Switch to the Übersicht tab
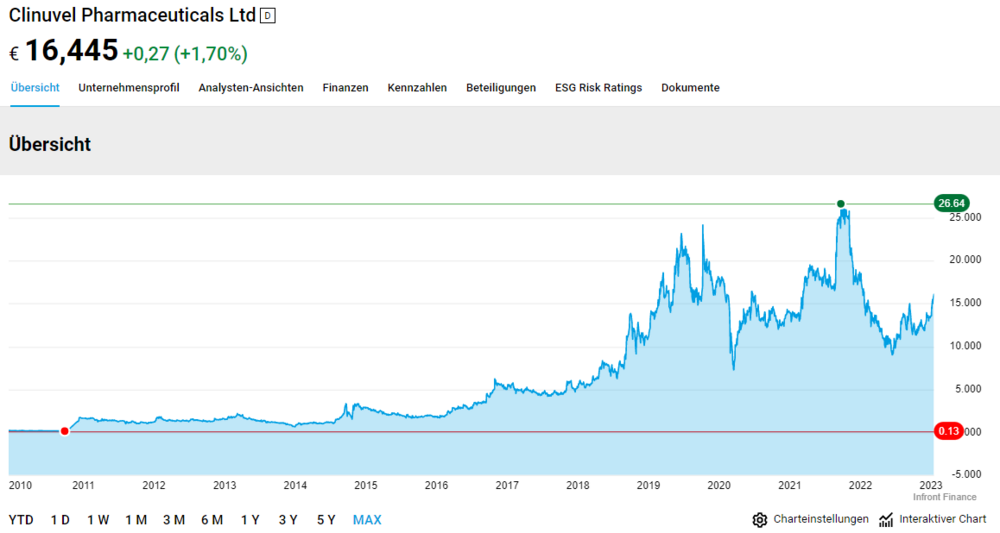 35,88
